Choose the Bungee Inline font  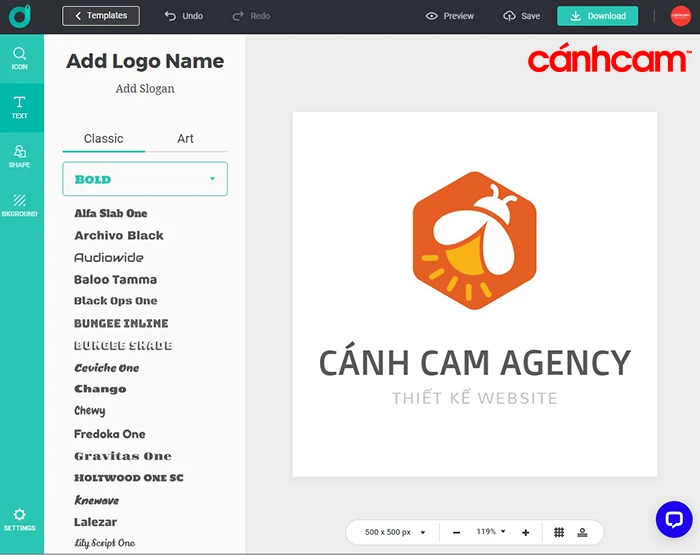click(121, 323)
